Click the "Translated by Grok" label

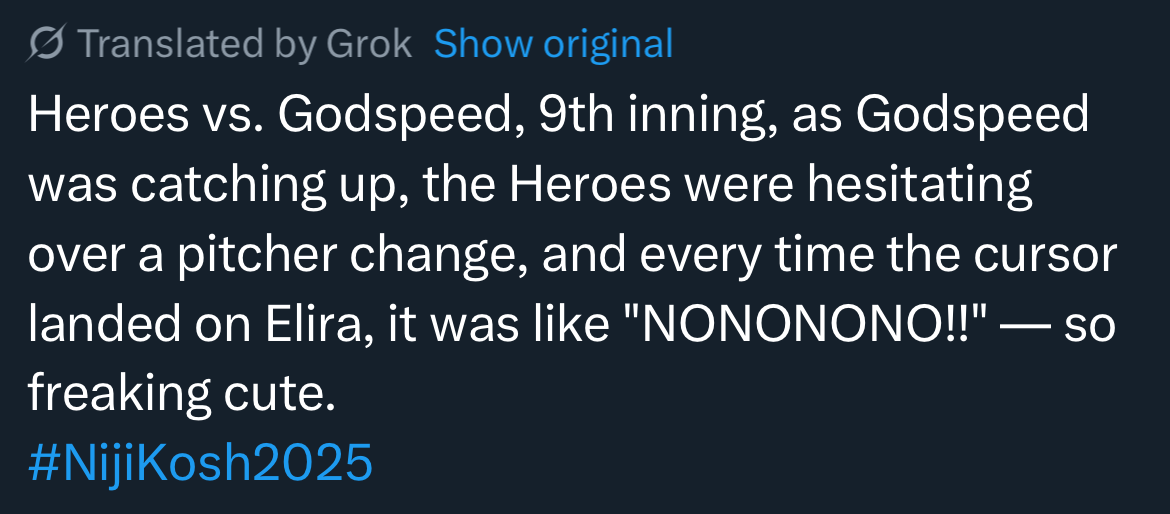coord(244,44)
